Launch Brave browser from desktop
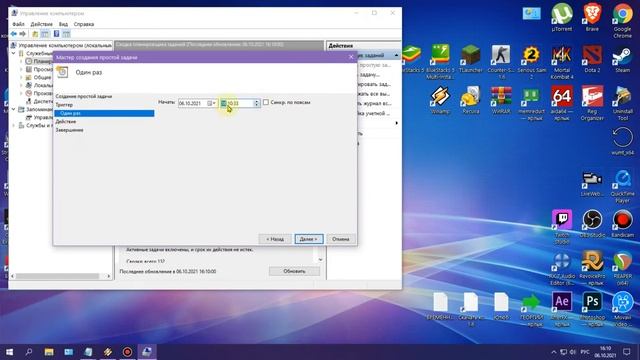Viewport: 640px width, 360px height. point(592,18)
